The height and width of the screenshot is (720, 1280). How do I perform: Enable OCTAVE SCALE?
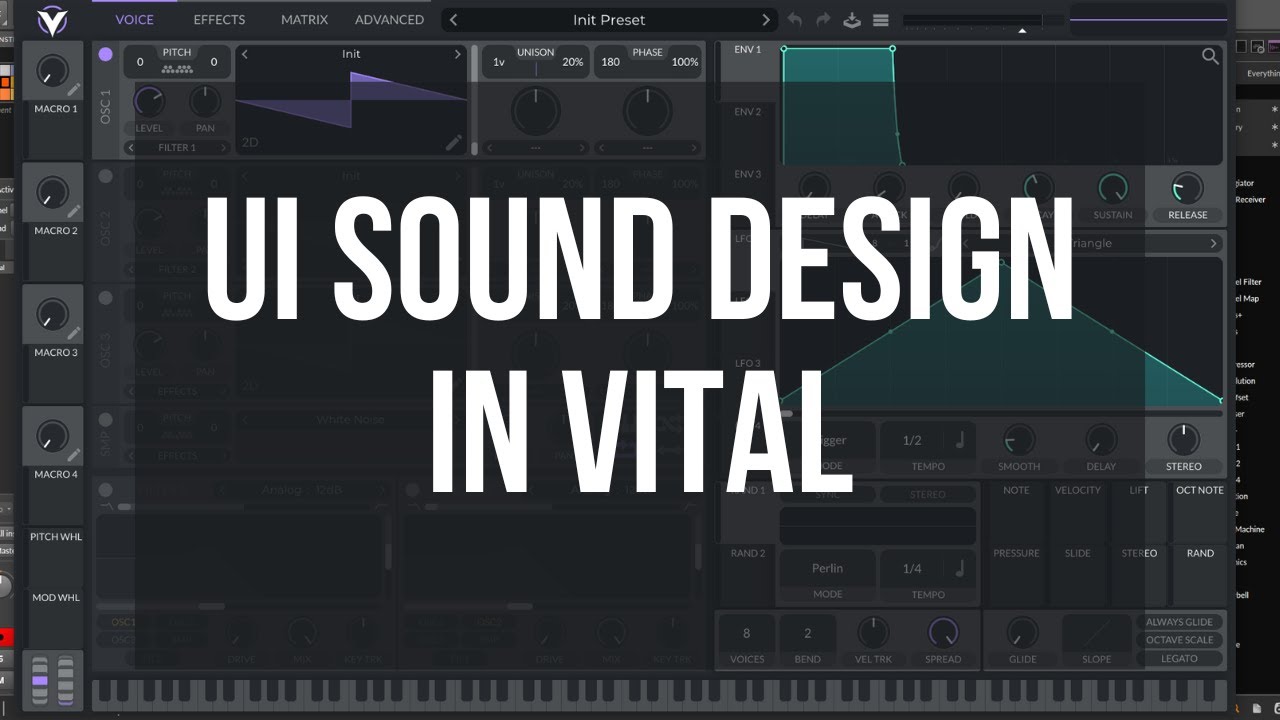(1180, 640)
